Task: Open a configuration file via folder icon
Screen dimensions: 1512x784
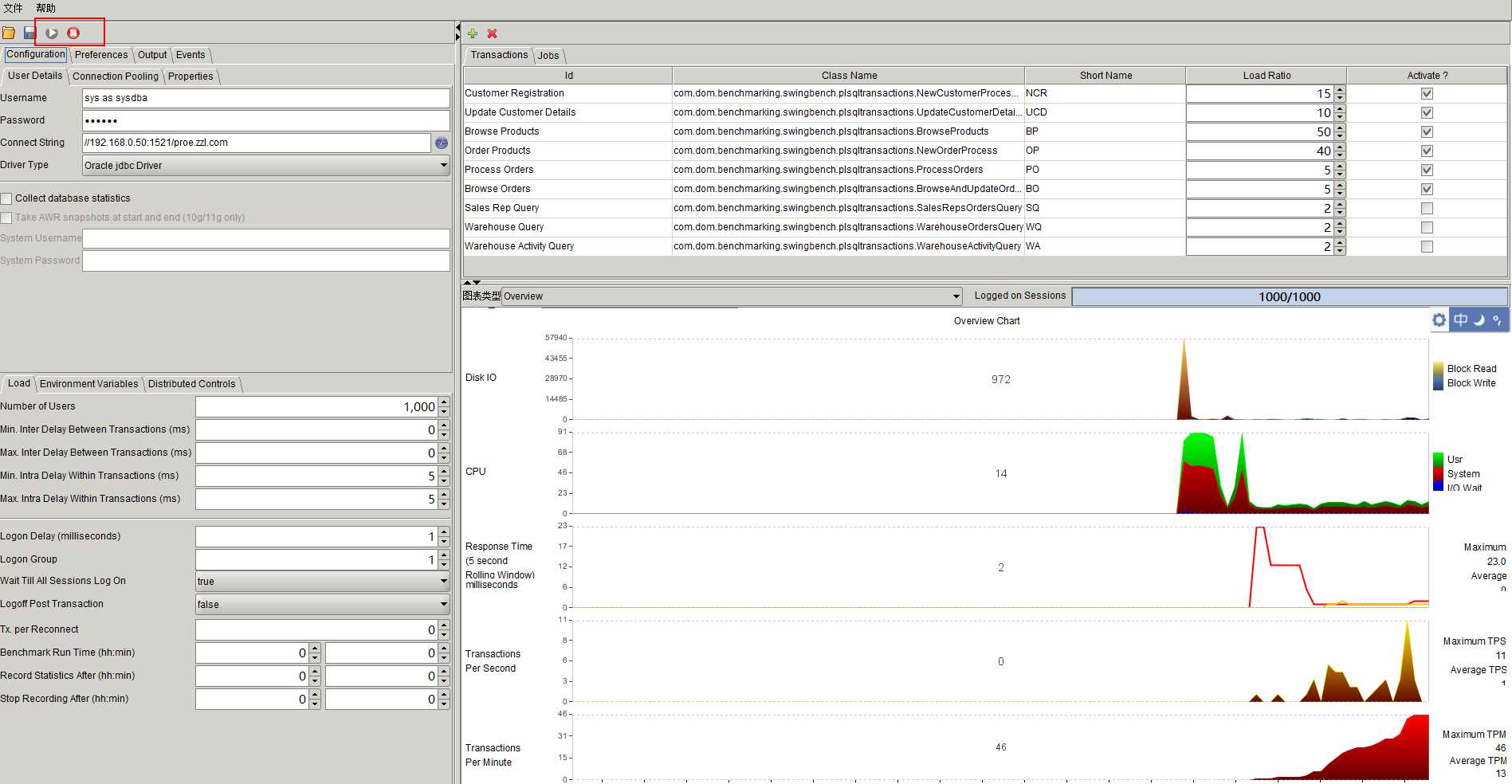Action: coord(9,33)
